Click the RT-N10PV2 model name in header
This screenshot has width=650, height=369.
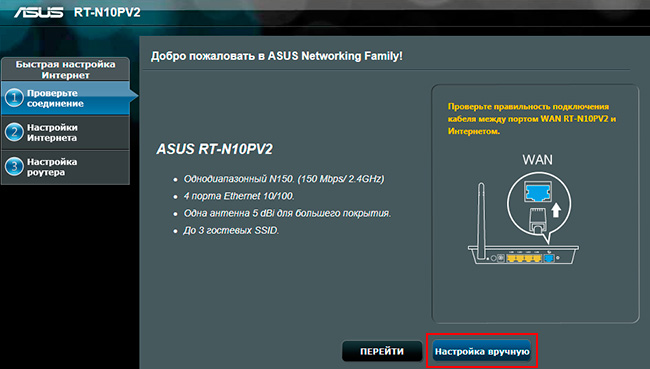(107, 12)
